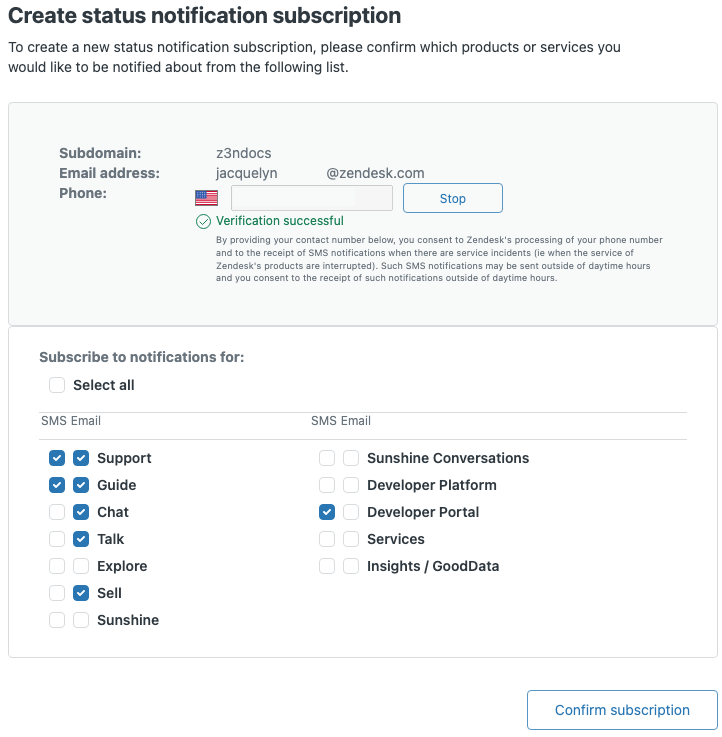The width and height of the screenshot is (722, 737).
Task: Uncheck the Email checkbox for Sell
Action: click(81, 593)
